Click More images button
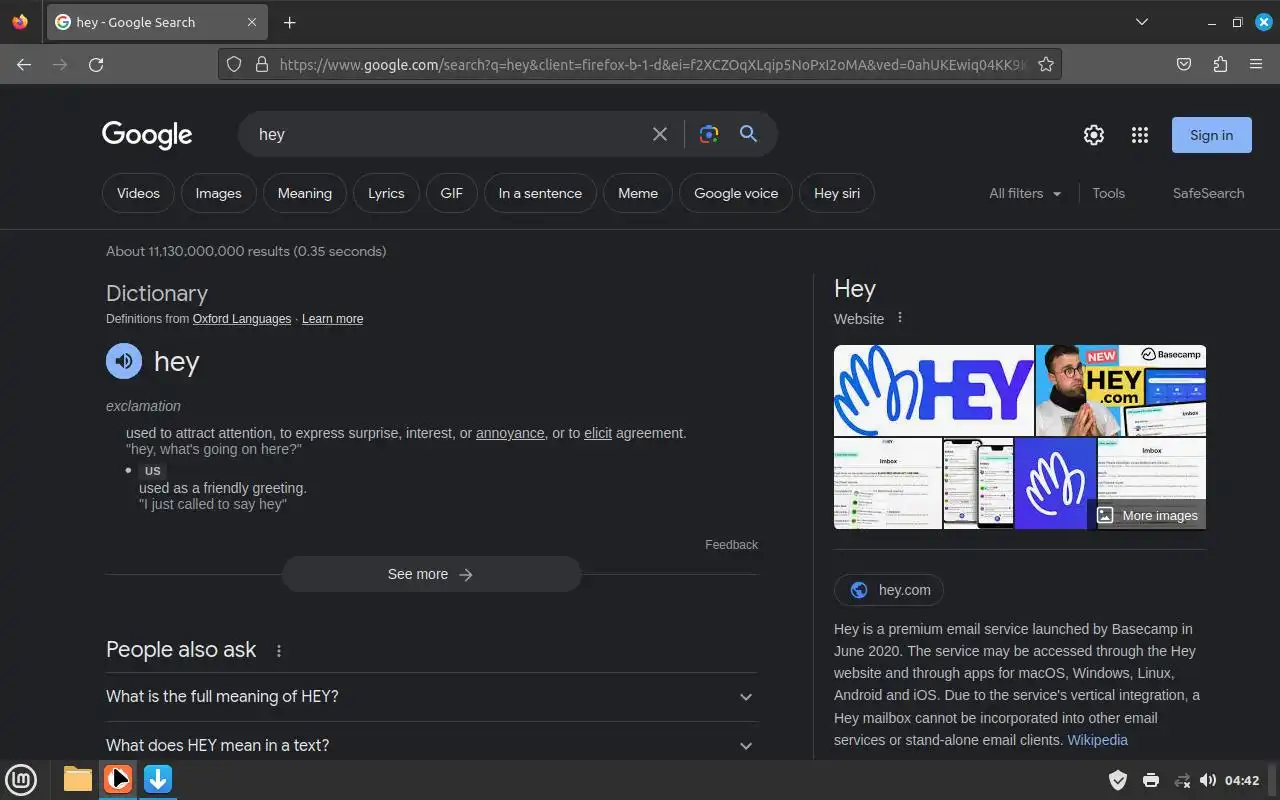The image size is (1280, 800). coord(1147,515)
